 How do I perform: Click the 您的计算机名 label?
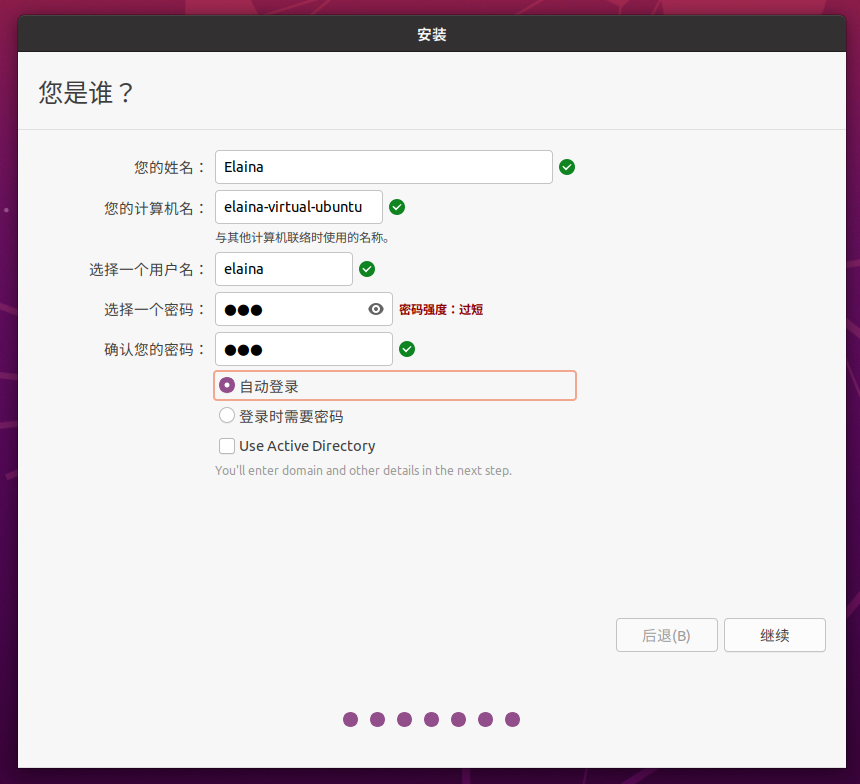[x=155, y=208]
